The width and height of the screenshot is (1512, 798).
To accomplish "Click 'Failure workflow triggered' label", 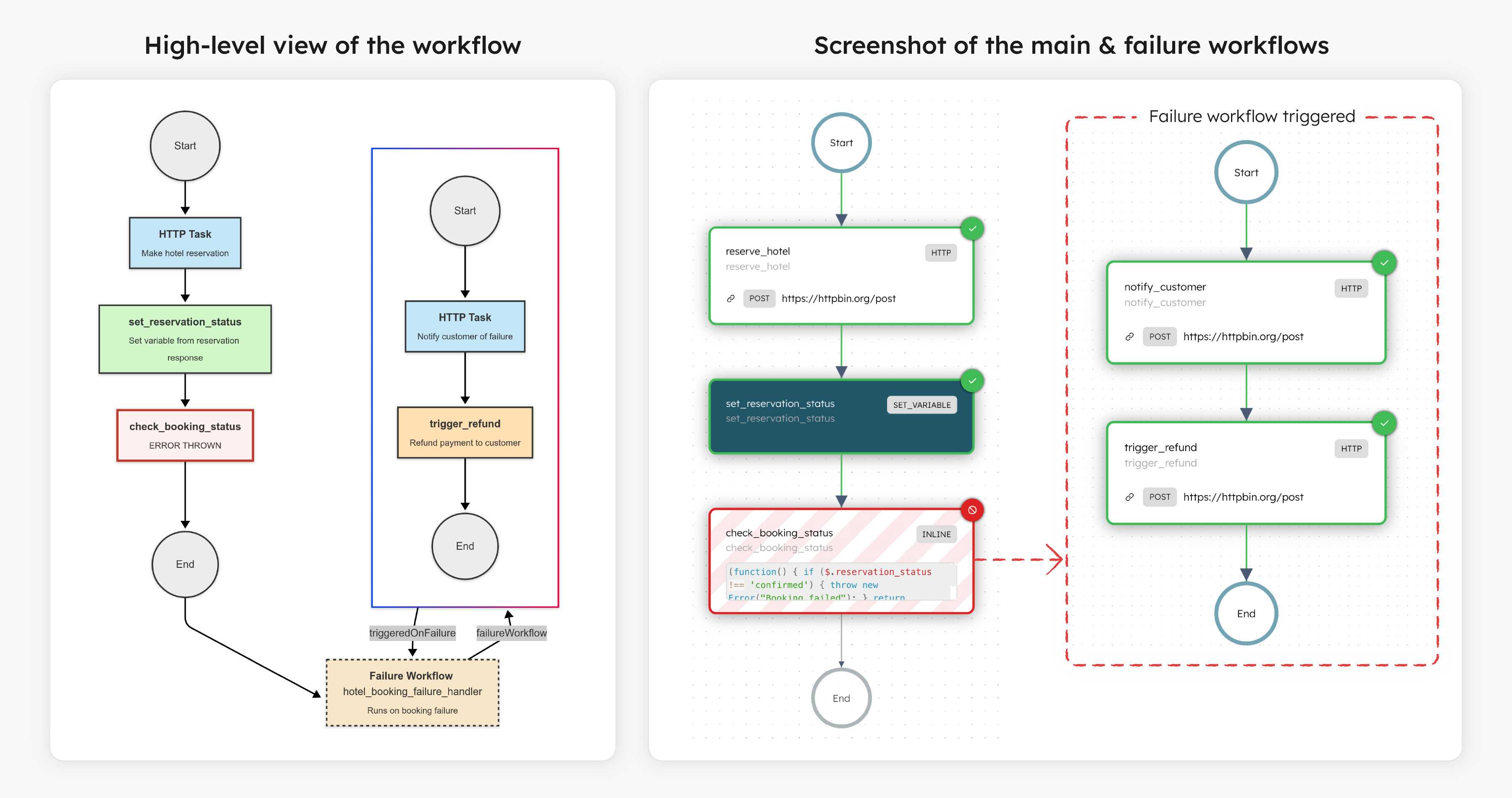I will [x=1252, y=116].
